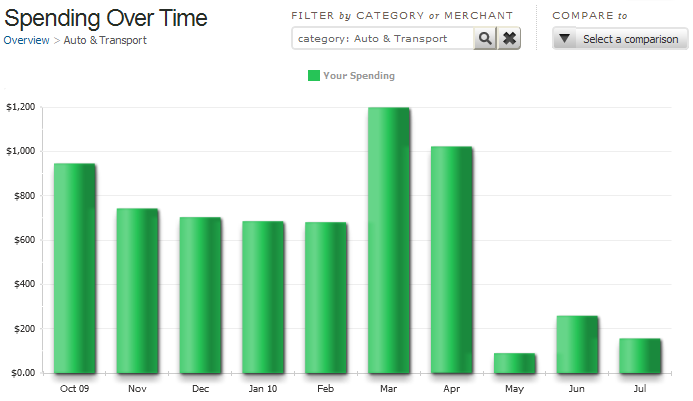
Task: Click the Mar label on the x-axis
Action: 389,388
